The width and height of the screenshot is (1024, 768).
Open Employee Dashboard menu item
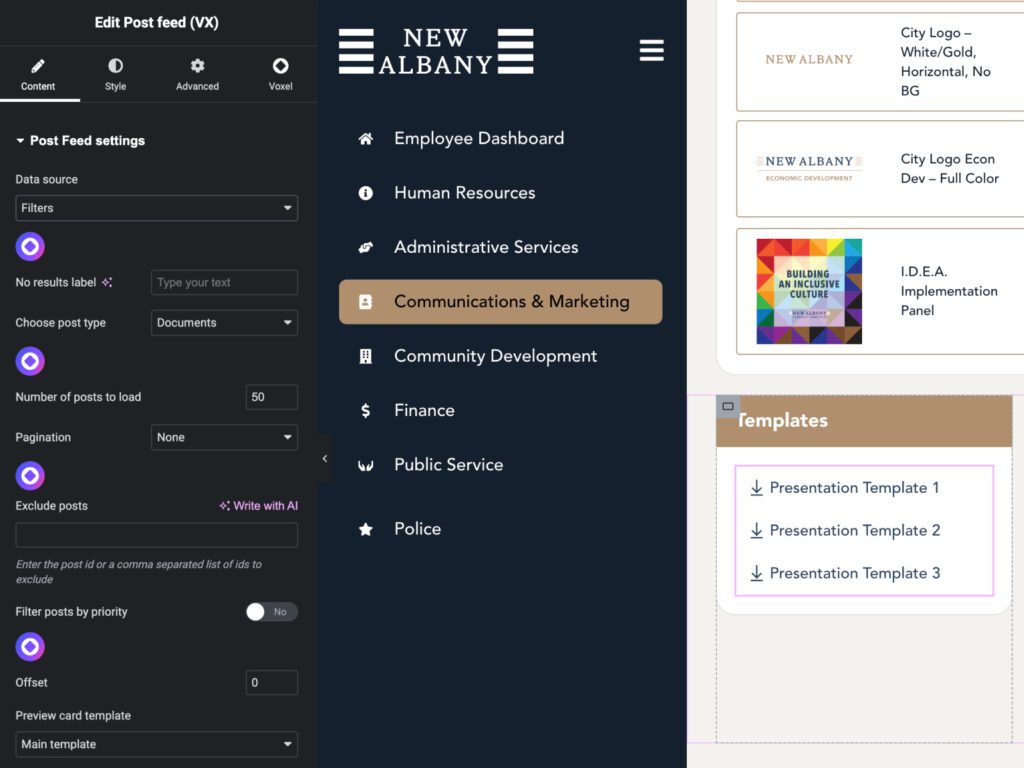click(x=479, y=138)
